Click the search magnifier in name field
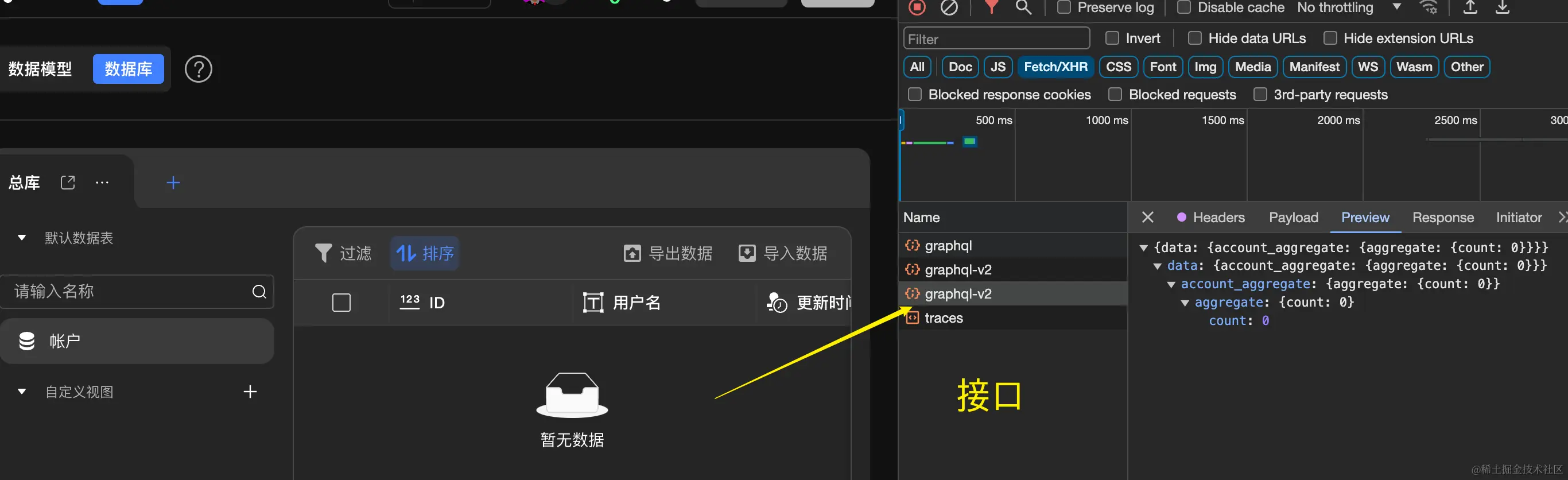Screen dimensions: 1568x480 (x=259, y=292)
